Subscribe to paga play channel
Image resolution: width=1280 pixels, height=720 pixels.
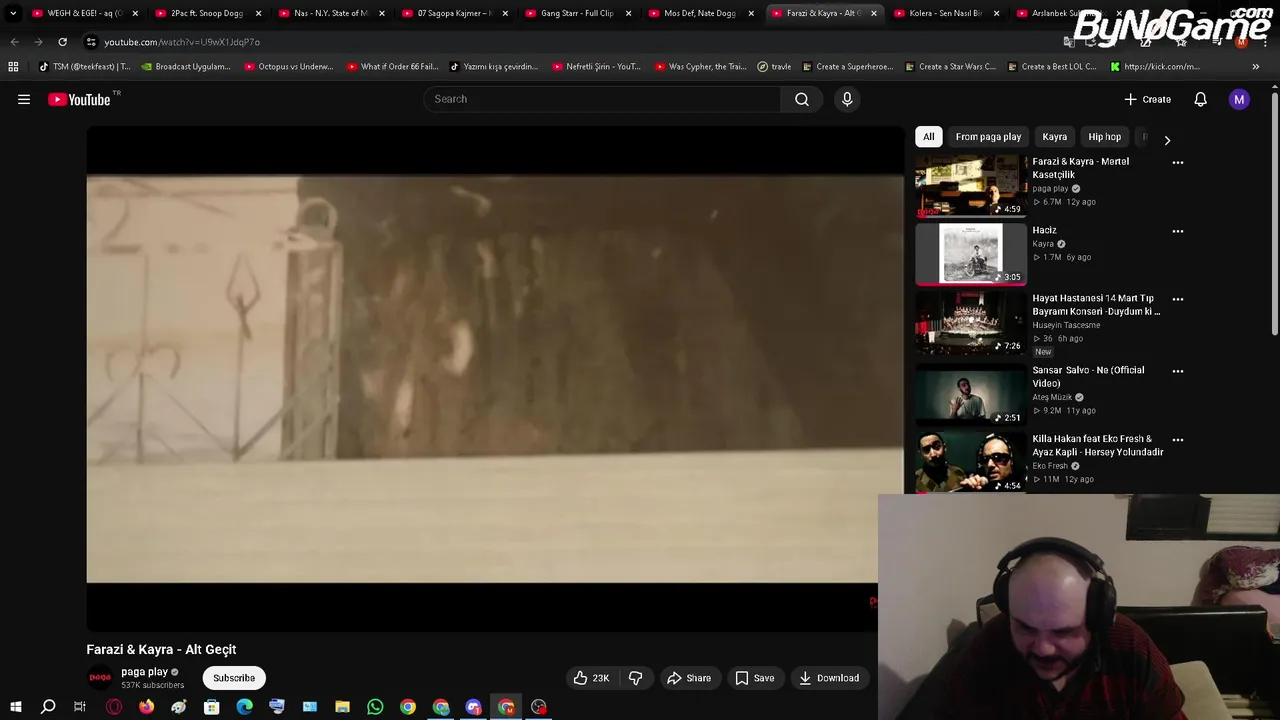[x=234, y=678]
